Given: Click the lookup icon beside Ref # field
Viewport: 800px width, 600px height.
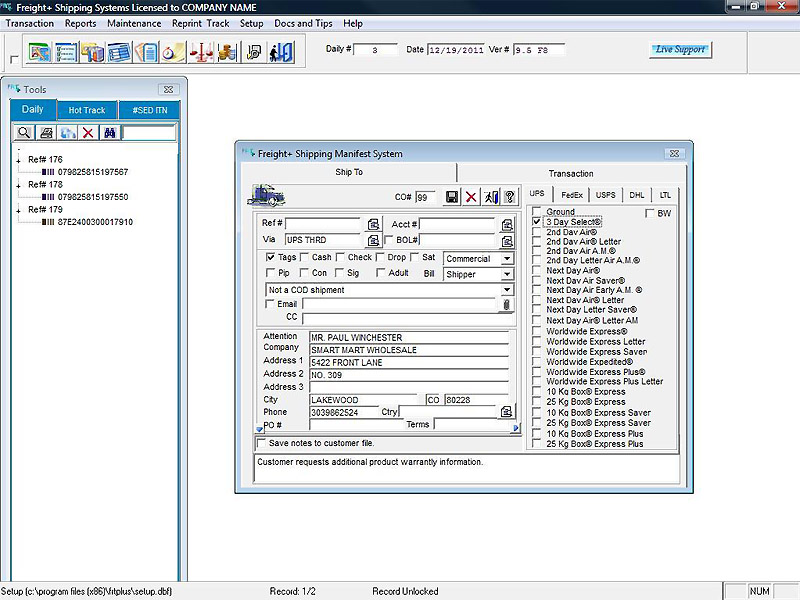Looking at the screenshot, I should (373, 224).
